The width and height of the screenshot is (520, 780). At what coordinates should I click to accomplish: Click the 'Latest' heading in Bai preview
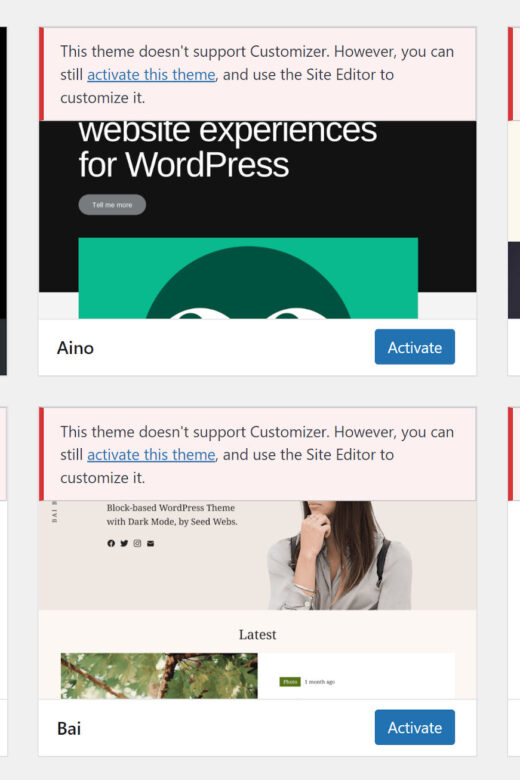257,634
